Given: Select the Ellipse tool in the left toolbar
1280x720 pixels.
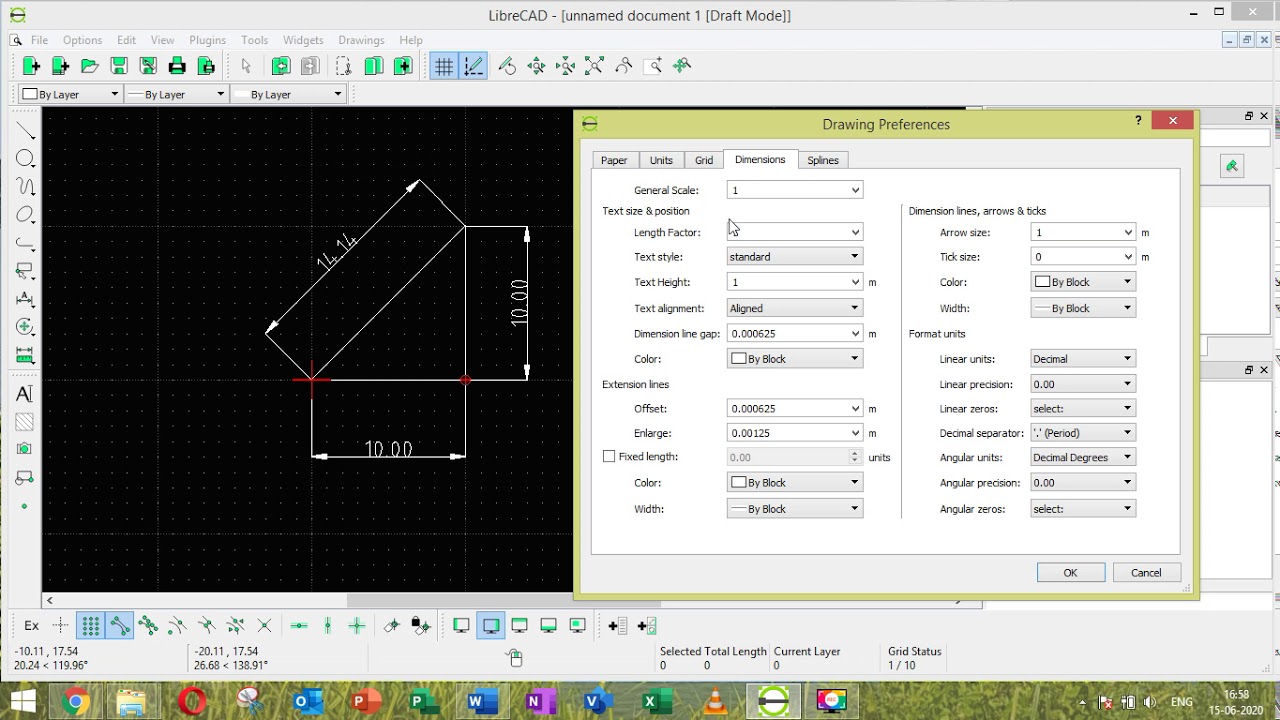Looking at the screenshot, I should [25, 215].
